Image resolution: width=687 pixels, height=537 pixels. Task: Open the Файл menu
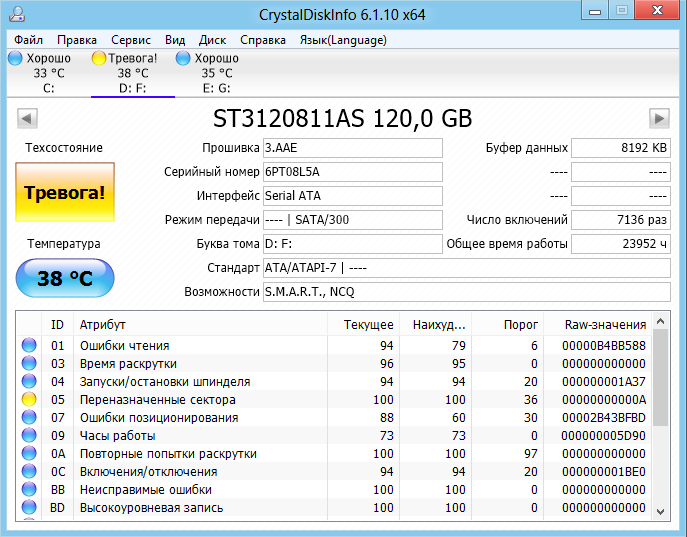coord(28,40)
